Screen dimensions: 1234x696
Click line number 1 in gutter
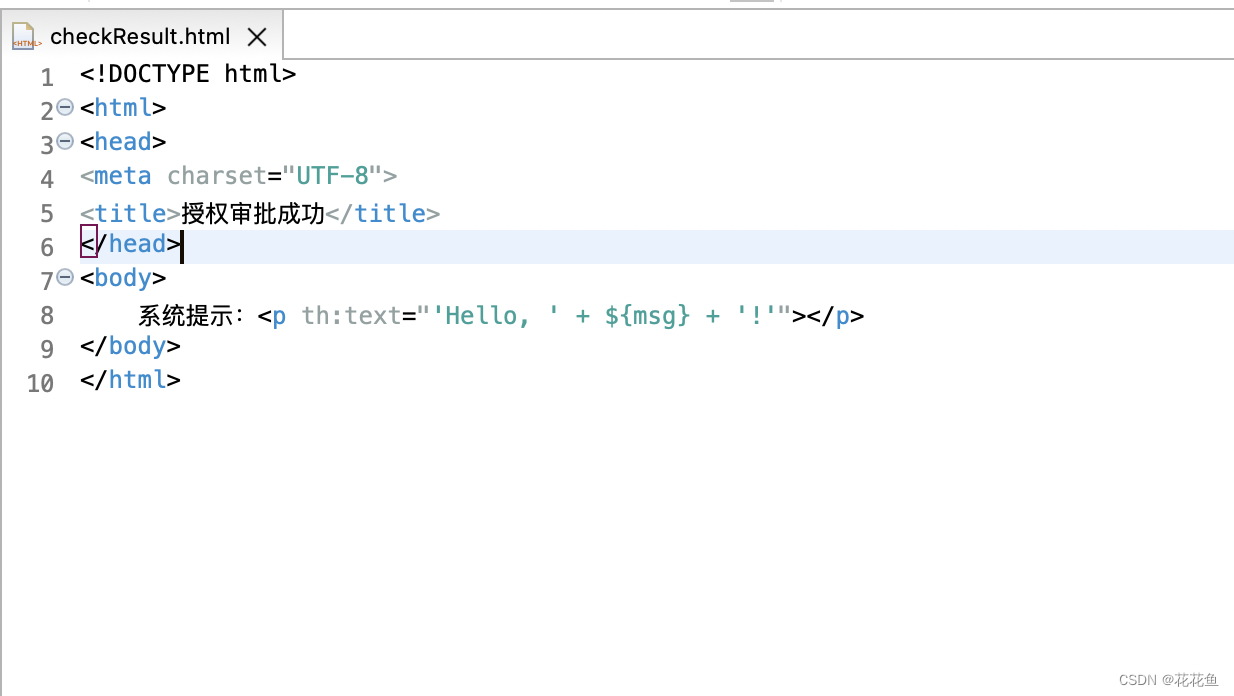(x=47, y=77)
